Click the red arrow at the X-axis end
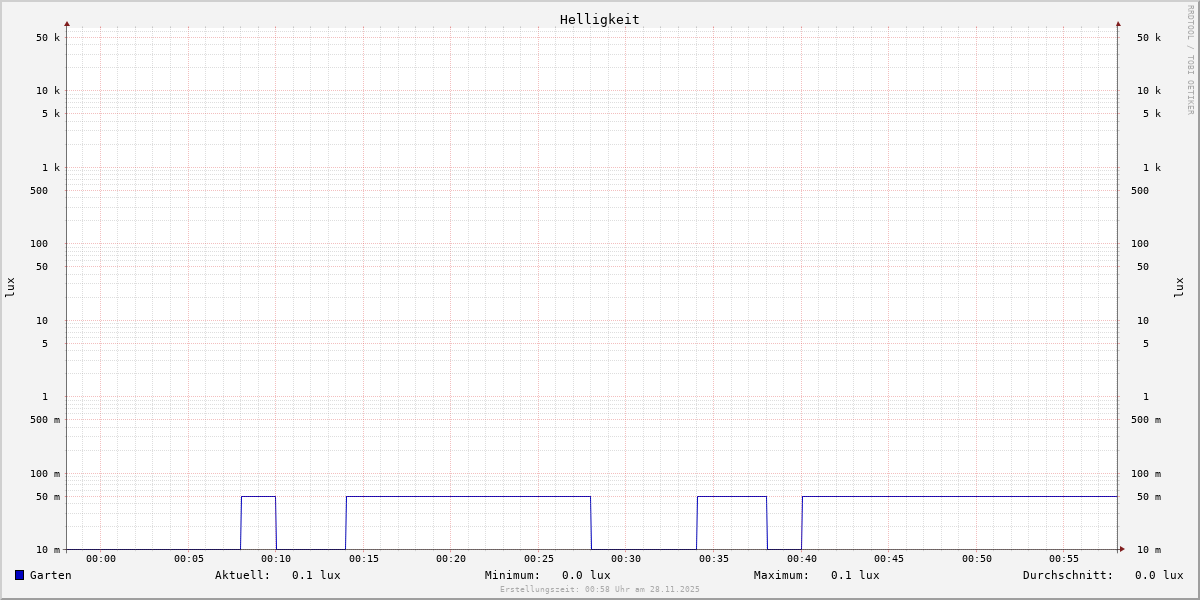Viewport: 1200px width, 600px height. pyautogui.click(x=1122, y=549)
